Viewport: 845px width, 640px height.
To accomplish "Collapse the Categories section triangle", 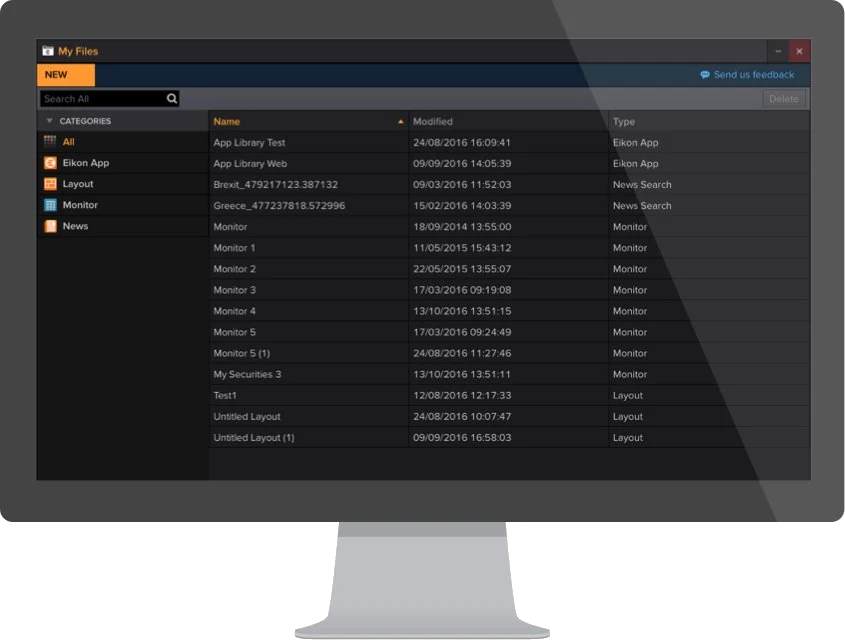I will pos(50,121).
